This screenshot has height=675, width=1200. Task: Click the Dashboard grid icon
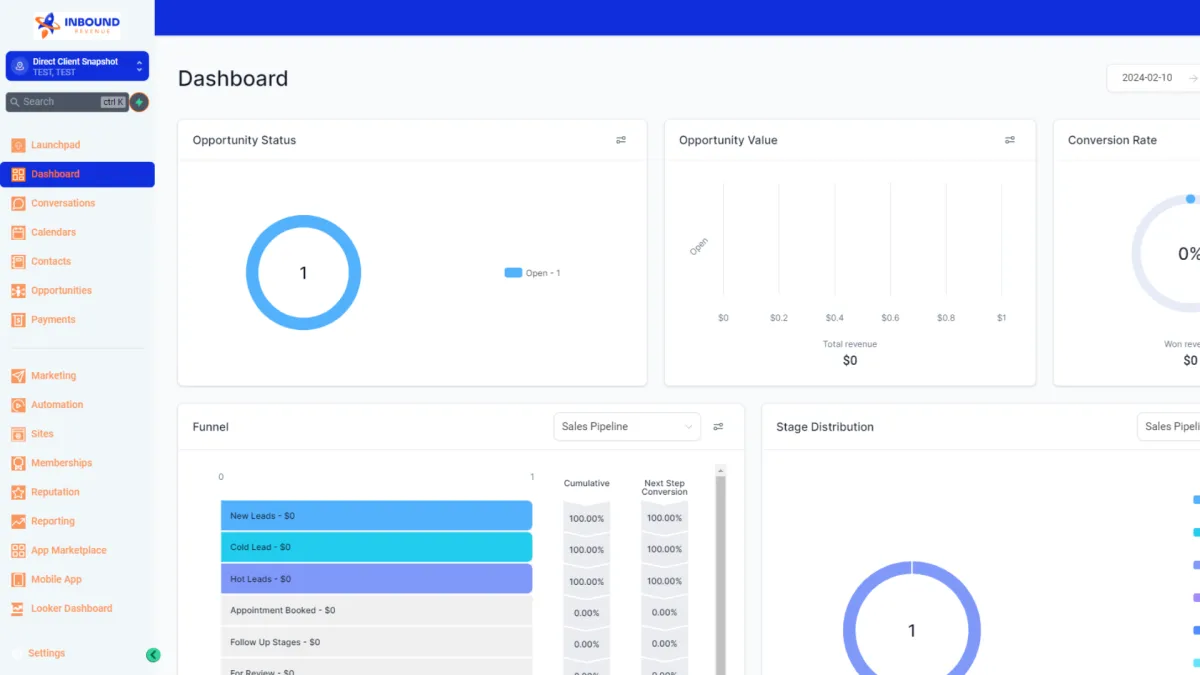[x=18, y=174]
